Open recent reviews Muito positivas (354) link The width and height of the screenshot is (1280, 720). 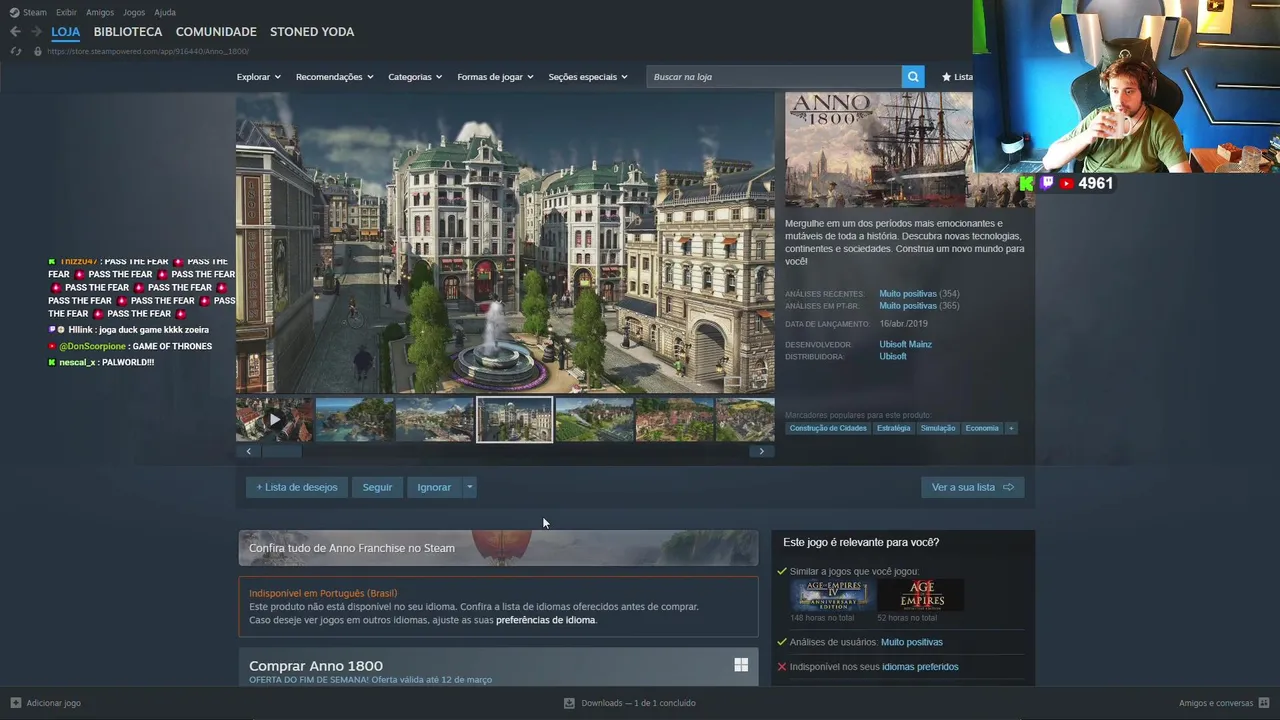point(919,294)
